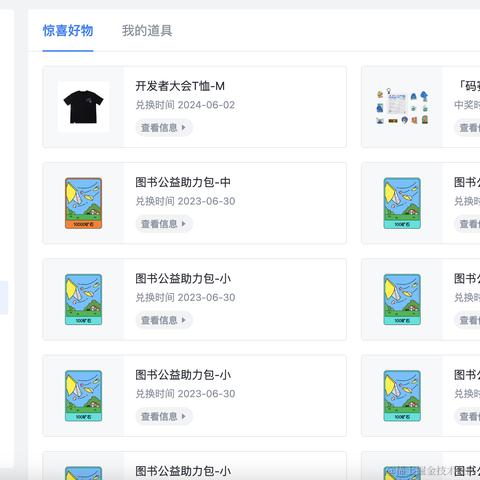Select the 图书公益助力包-中 title
Image resolution: width=480 pixels, height=480 pixels.
tap(183, 182)
